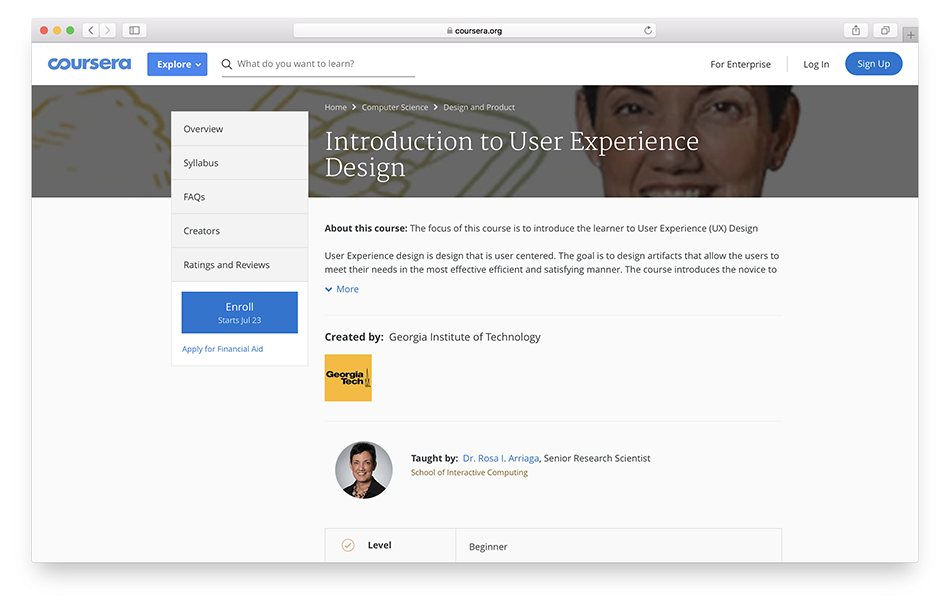950x612 pixels.
Task: Click the Computer Science breadcrumb
Action: 394,107
